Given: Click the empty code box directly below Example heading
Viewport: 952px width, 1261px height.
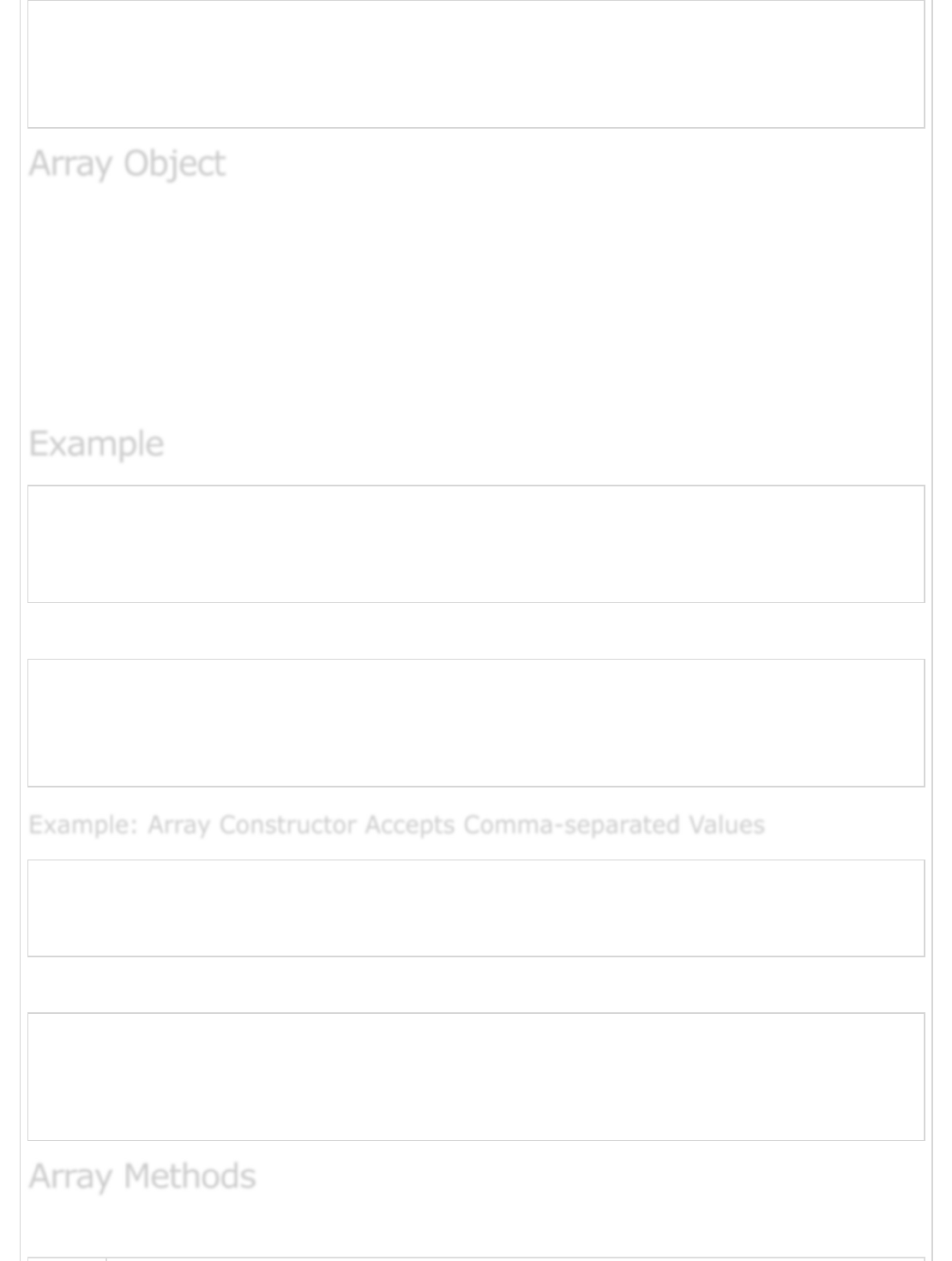Looking at the screenshot, I should [476, 544].
